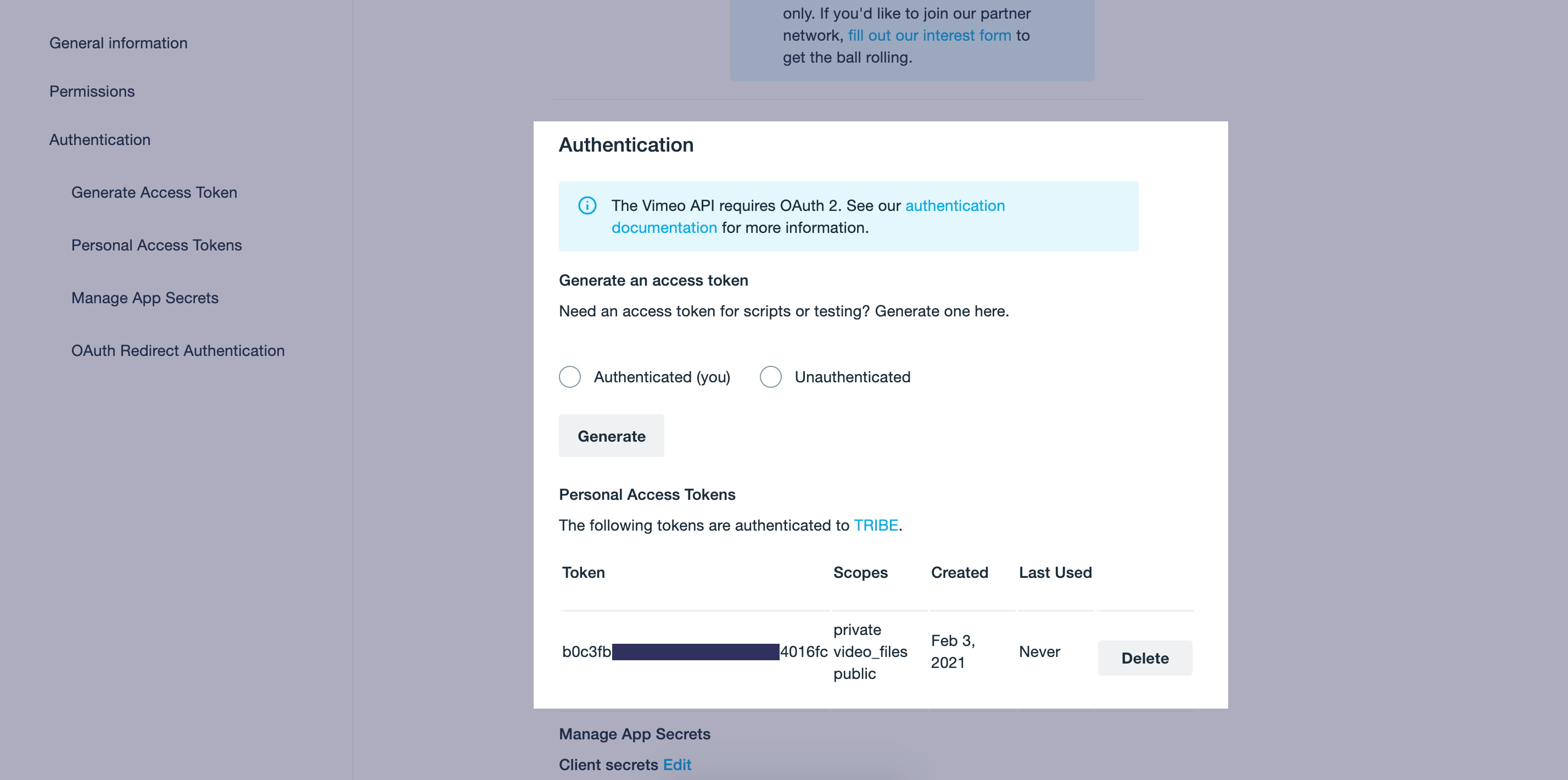Click the Created column header
The width and height of the screenshot is (1568, 780).
[x=959, y=572]
